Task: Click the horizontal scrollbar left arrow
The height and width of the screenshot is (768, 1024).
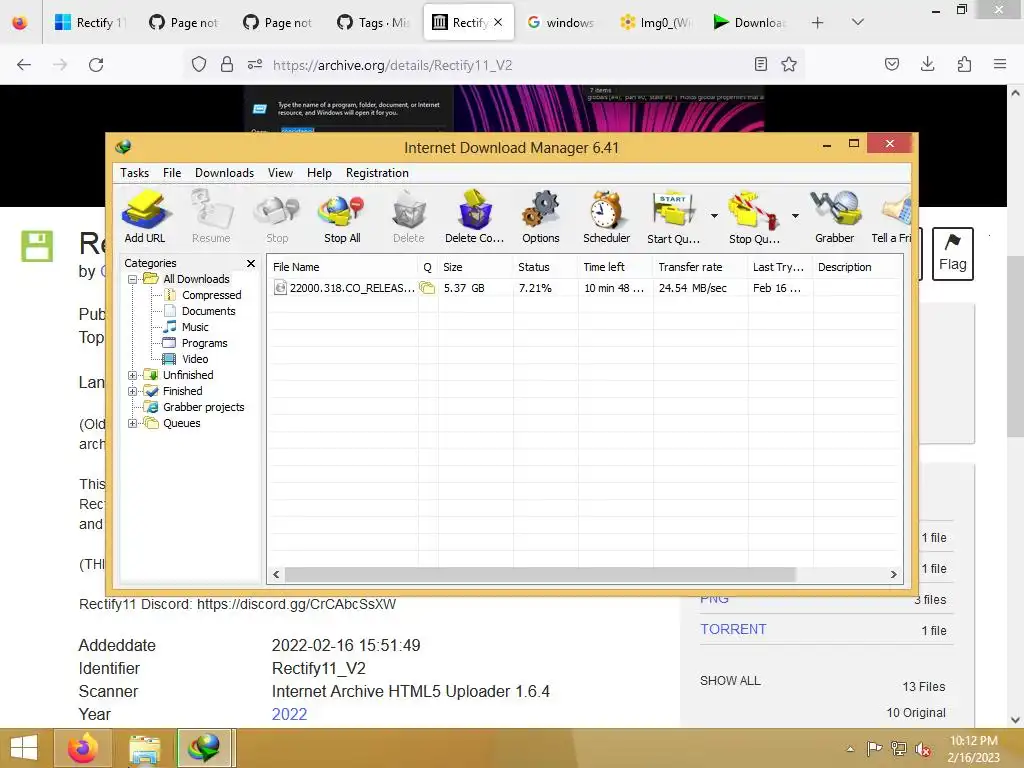Action: 276,575
